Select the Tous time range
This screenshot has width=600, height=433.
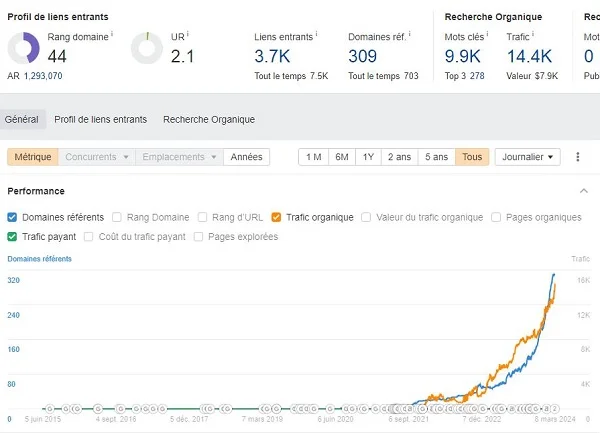472,157
